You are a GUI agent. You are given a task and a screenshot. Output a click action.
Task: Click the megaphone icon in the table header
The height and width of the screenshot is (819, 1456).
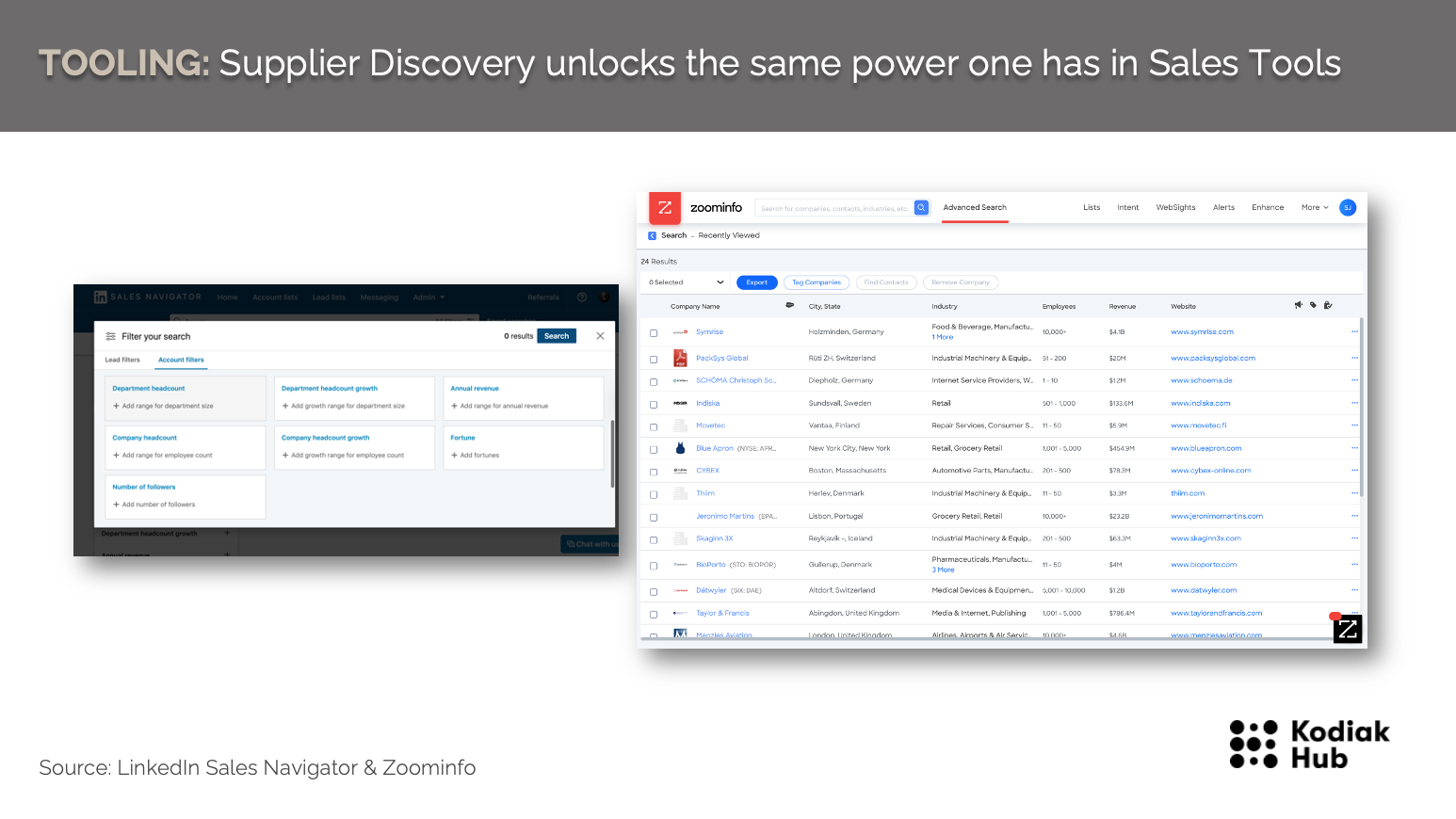(x=1299, y=305)
